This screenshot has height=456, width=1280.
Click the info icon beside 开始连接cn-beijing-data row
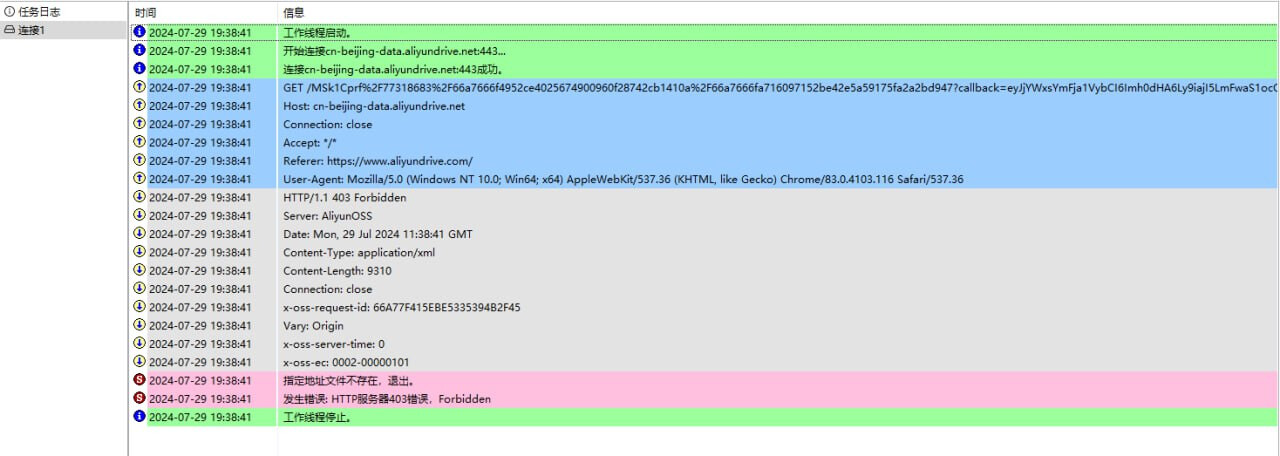coord(139,50)
